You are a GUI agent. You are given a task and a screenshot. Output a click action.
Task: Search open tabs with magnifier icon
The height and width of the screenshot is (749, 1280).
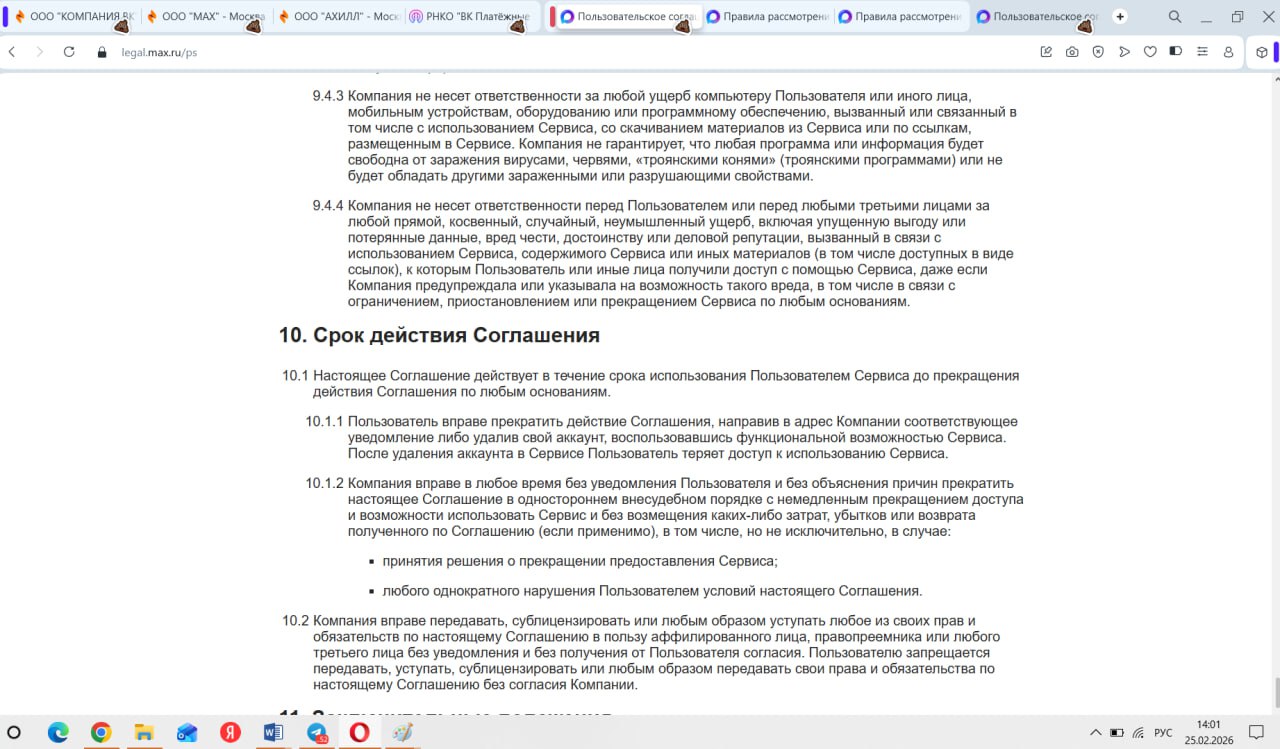tap(1175, 17)
